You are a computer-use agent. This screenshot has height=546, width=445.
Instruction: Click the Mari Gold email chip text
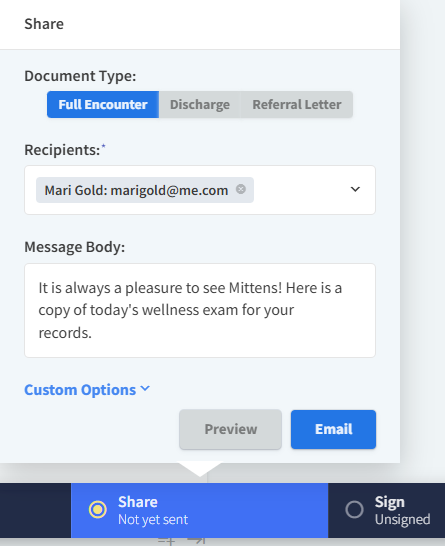tap(136, 190)
